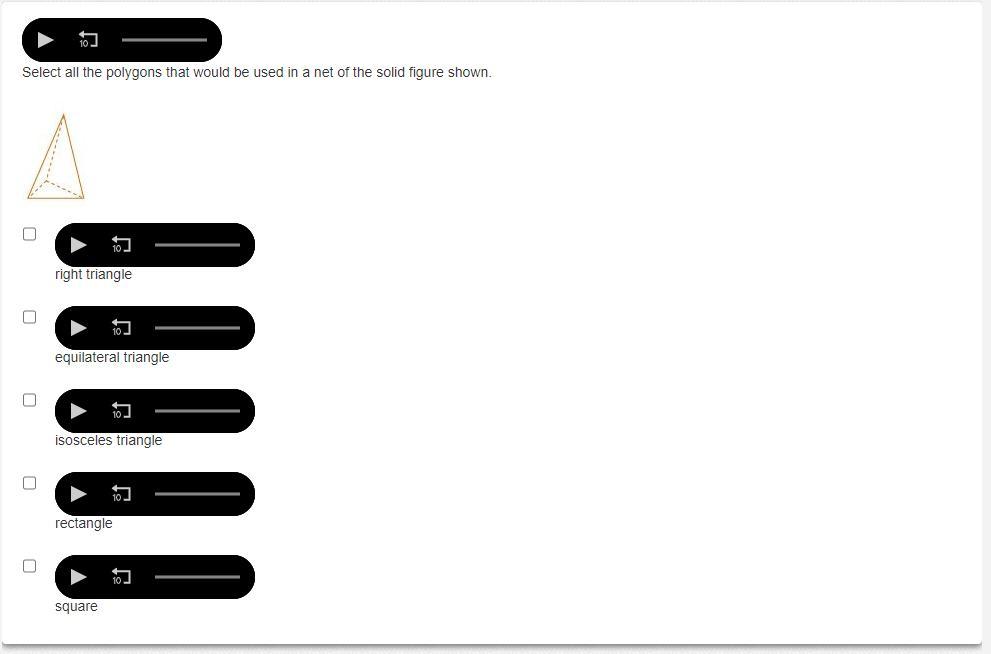
Task: Play the rectangle audio clip
Action: [x=78, y=494]
